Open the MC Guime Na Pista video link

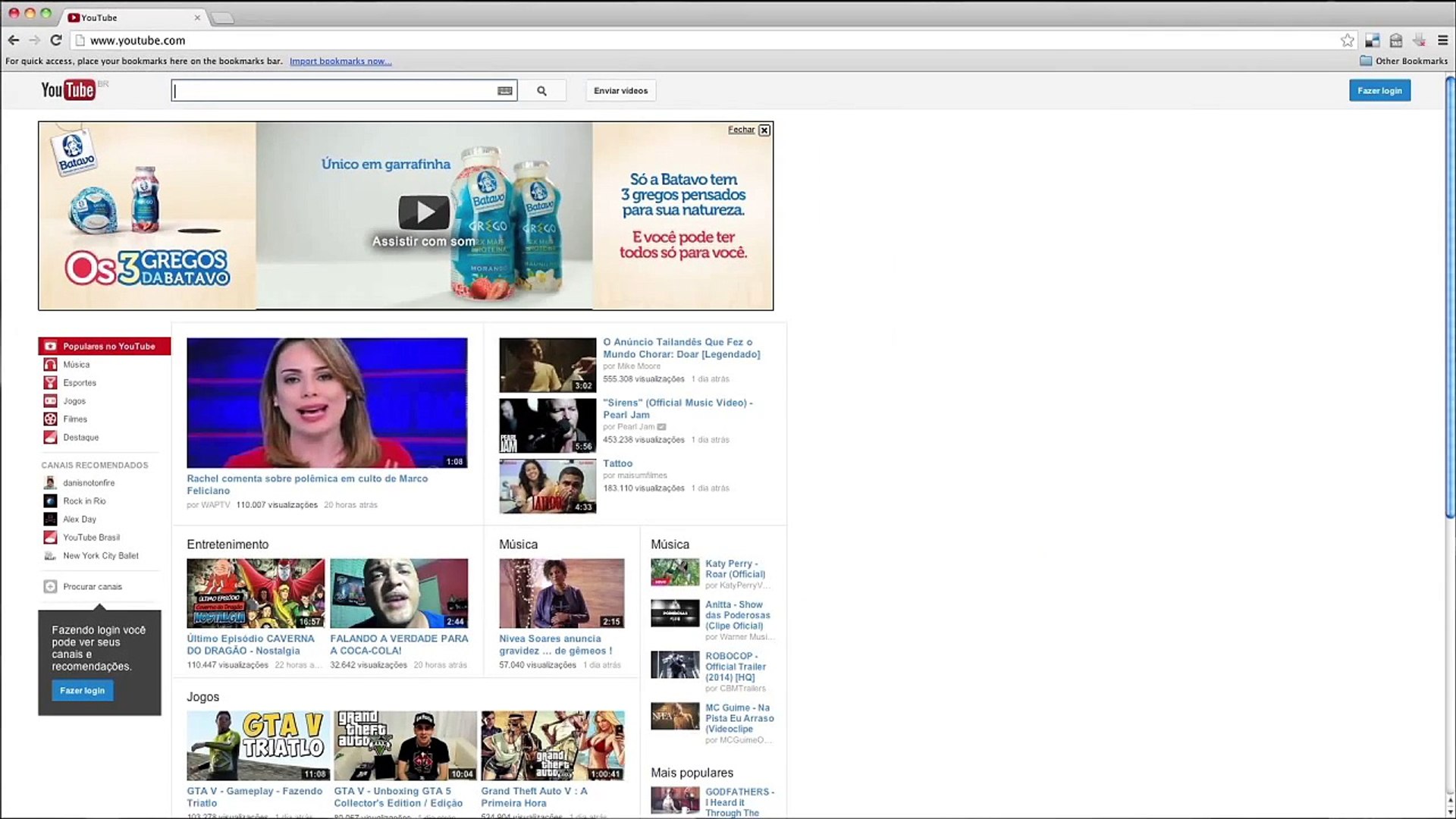point(739,718)
